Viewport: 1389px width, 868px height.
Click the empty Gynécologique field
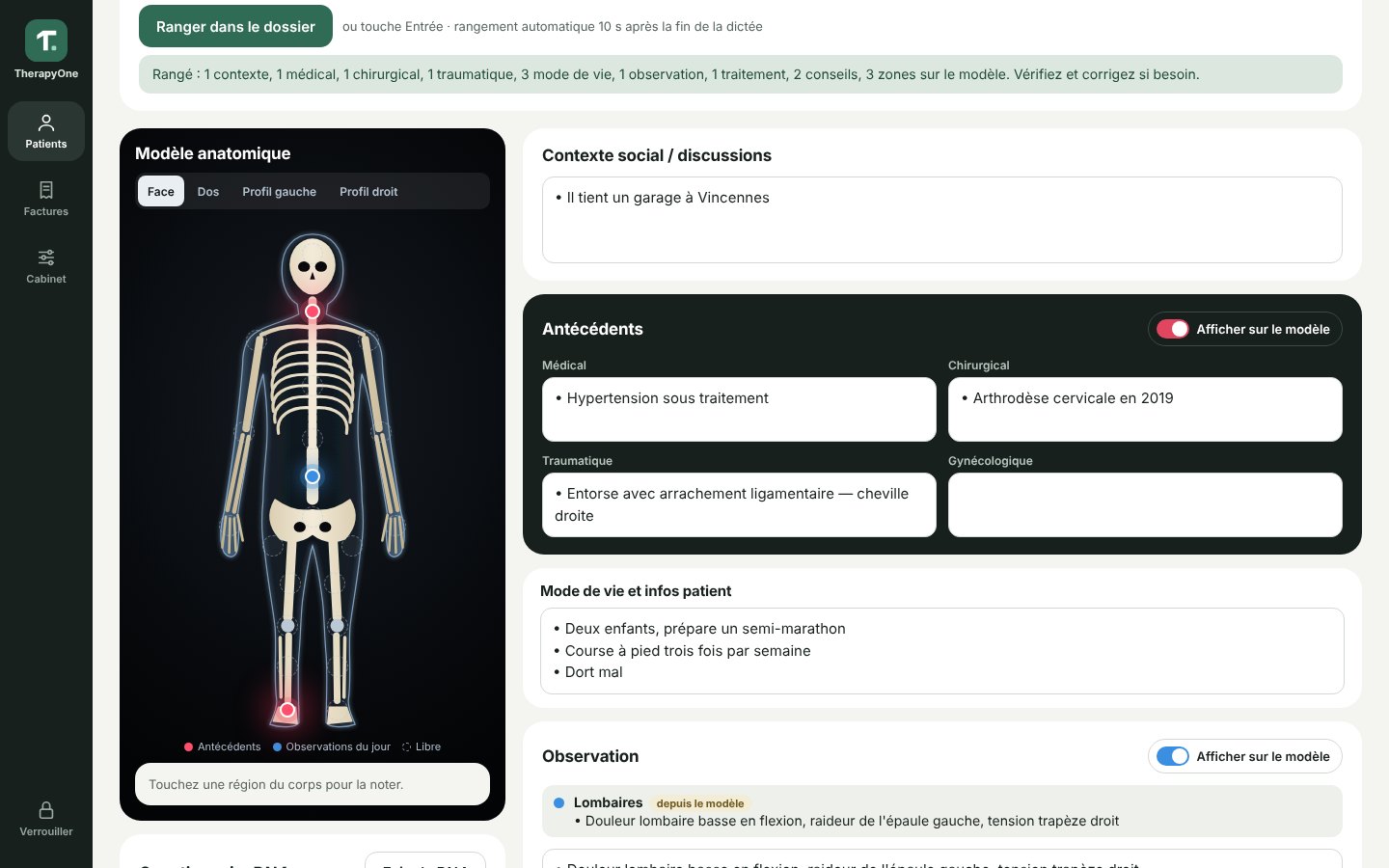1145,504
